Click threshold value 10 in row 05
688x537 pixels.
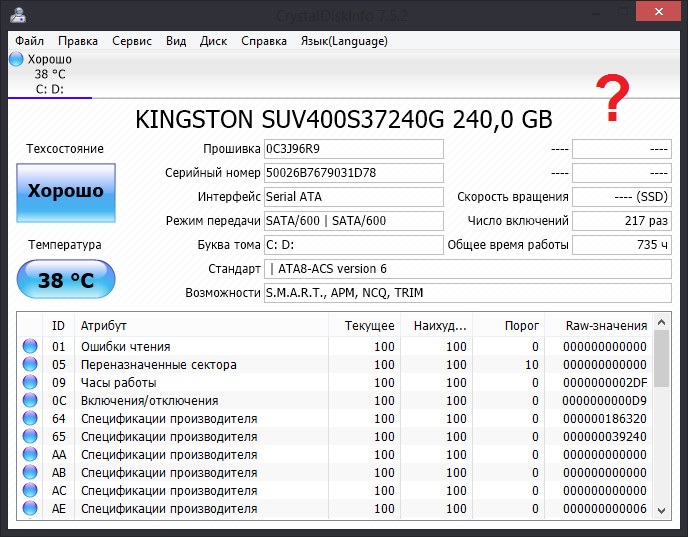tap(532, 365)
